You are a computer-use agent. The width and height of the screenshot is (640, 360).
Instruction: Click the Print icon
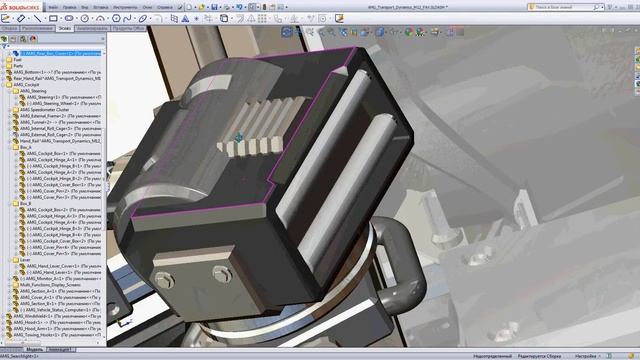tap(227, 7)
